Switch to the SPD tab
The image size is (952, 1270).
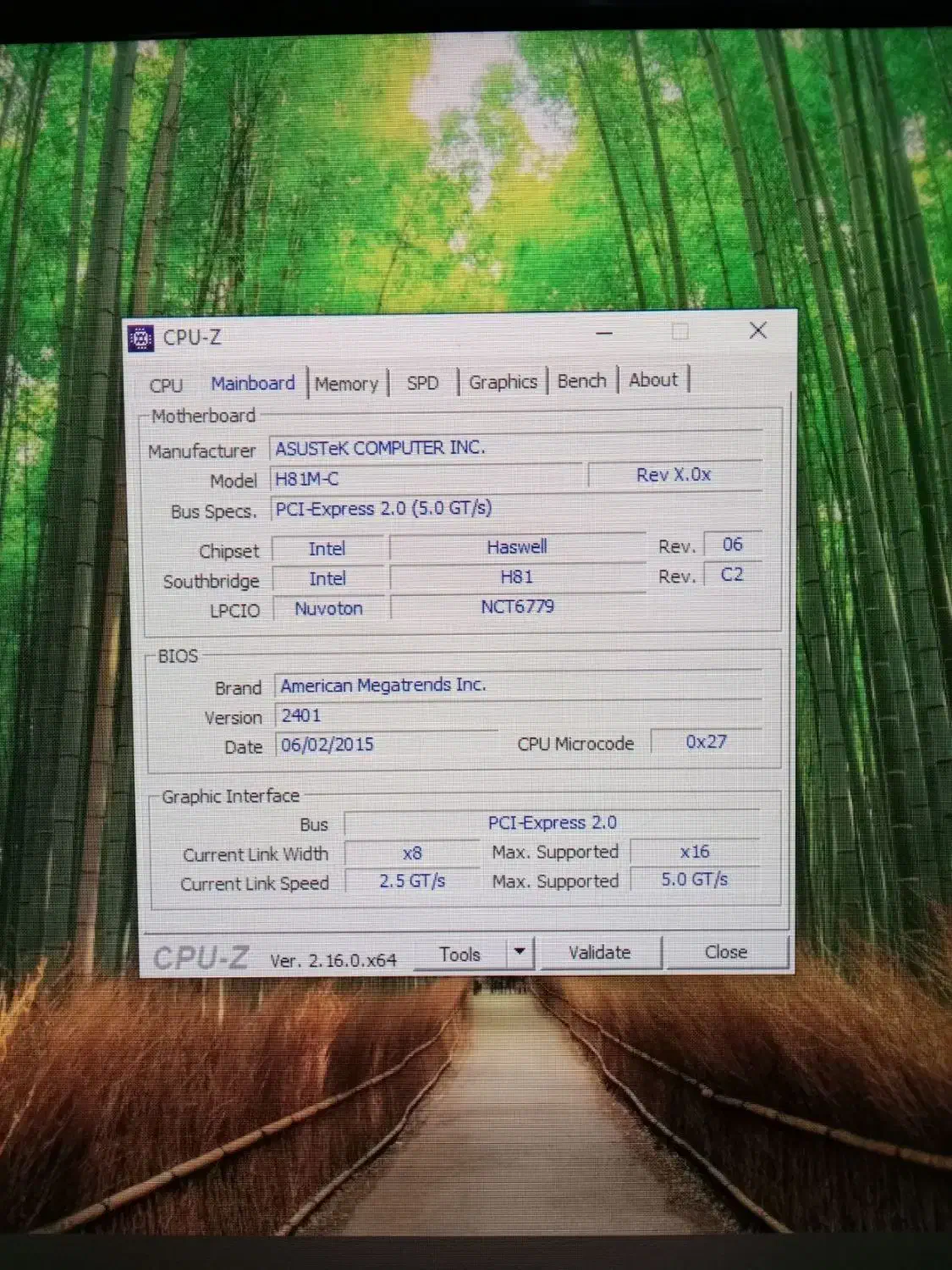click(x=422, y=383)
